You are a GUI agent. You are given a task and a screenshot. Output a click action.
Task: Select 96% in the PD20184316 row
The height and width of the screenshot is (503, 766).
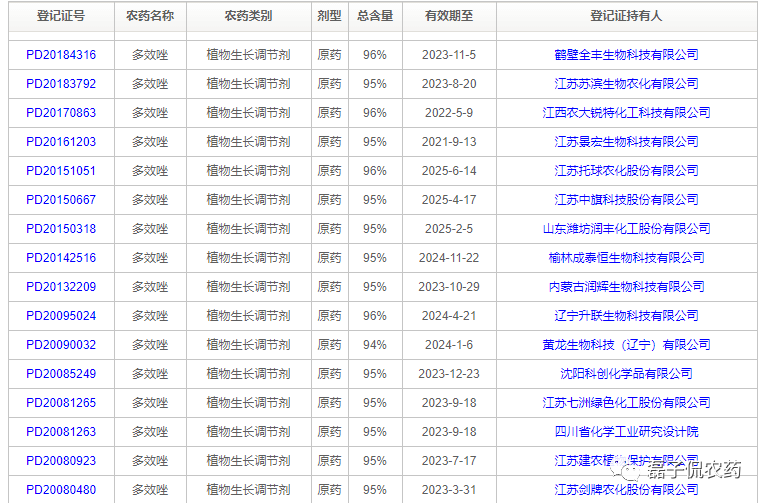[375, 55]
